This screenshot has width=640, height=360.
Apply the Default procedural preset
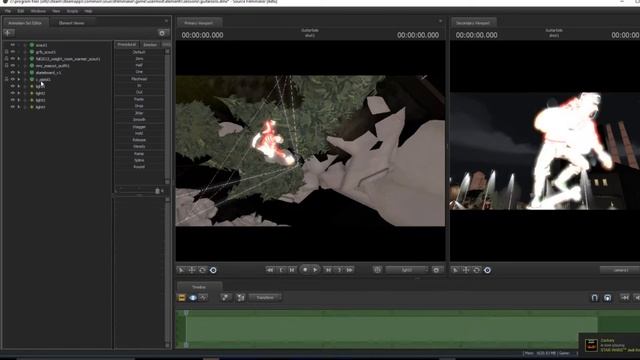coord(139,52)
